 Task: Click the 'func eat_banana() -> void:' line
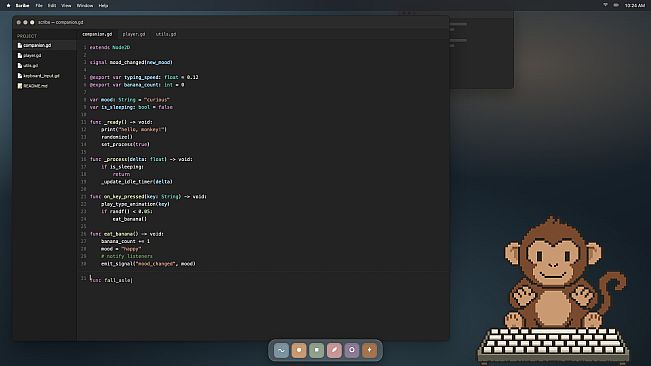coord(127,234)
